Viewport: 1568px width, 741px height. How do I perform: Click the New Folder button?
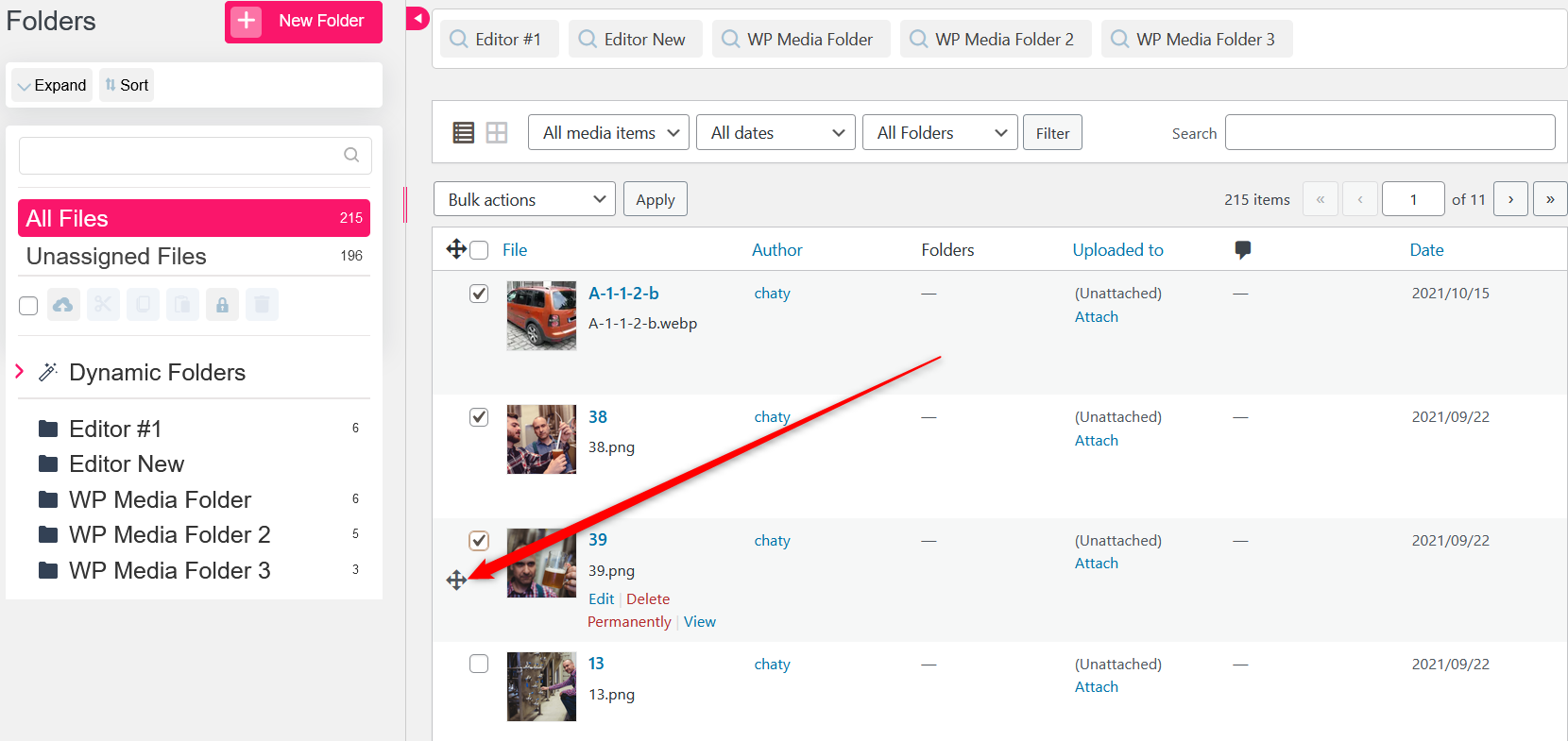click(x=303, y=21)
